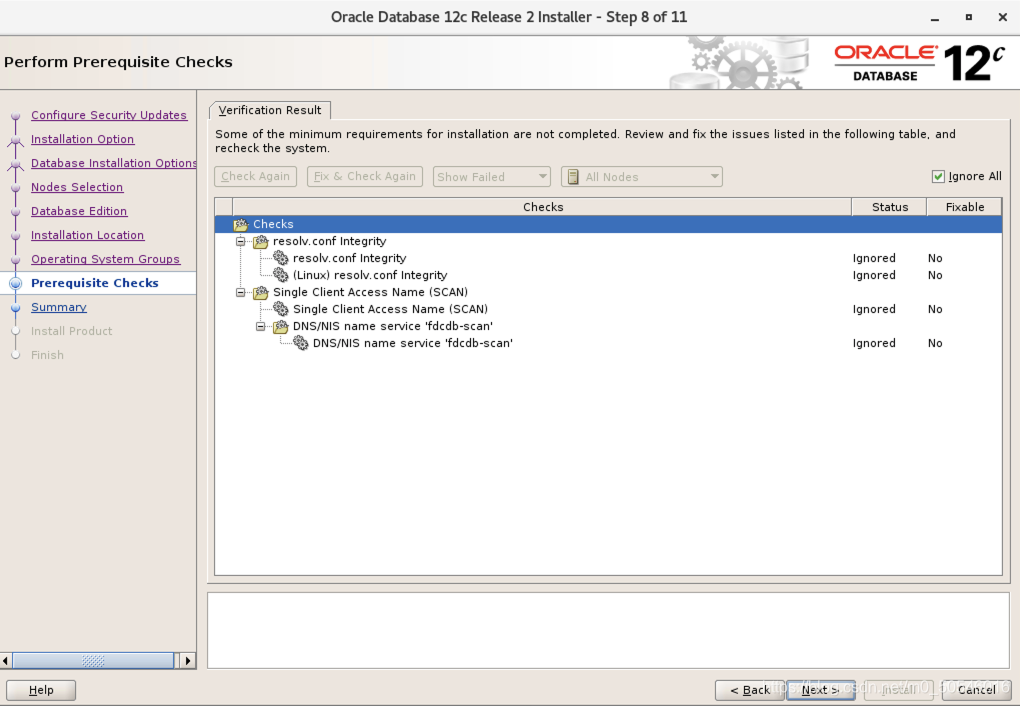Viewport: 1020px width, 706px height.
Task: Click gear icon beside DNS/NIS name service leaf
Action: [301, 343]
